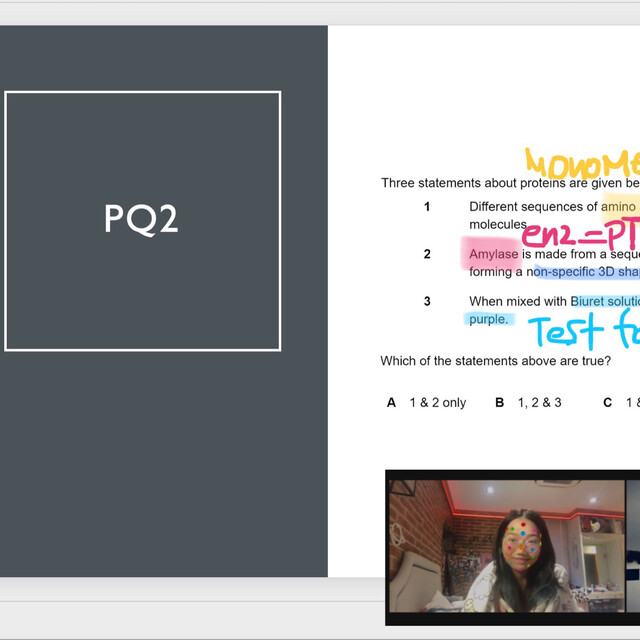The width and height of the screenshot is (640, 640).
Task: Click the blue-highlighted non-specific 3D shape phrase
Action: click(x=585, y=272)
